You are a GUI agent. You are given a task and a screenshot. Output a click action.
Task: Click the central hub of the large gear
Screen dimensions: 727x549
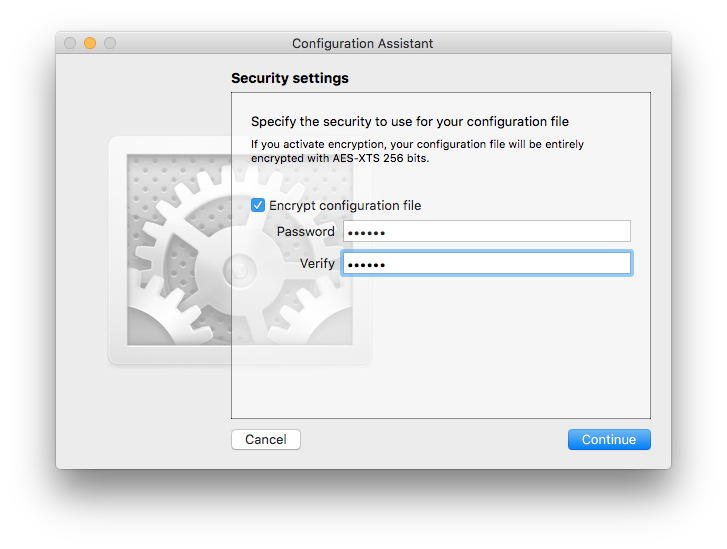tap(240, 270)
